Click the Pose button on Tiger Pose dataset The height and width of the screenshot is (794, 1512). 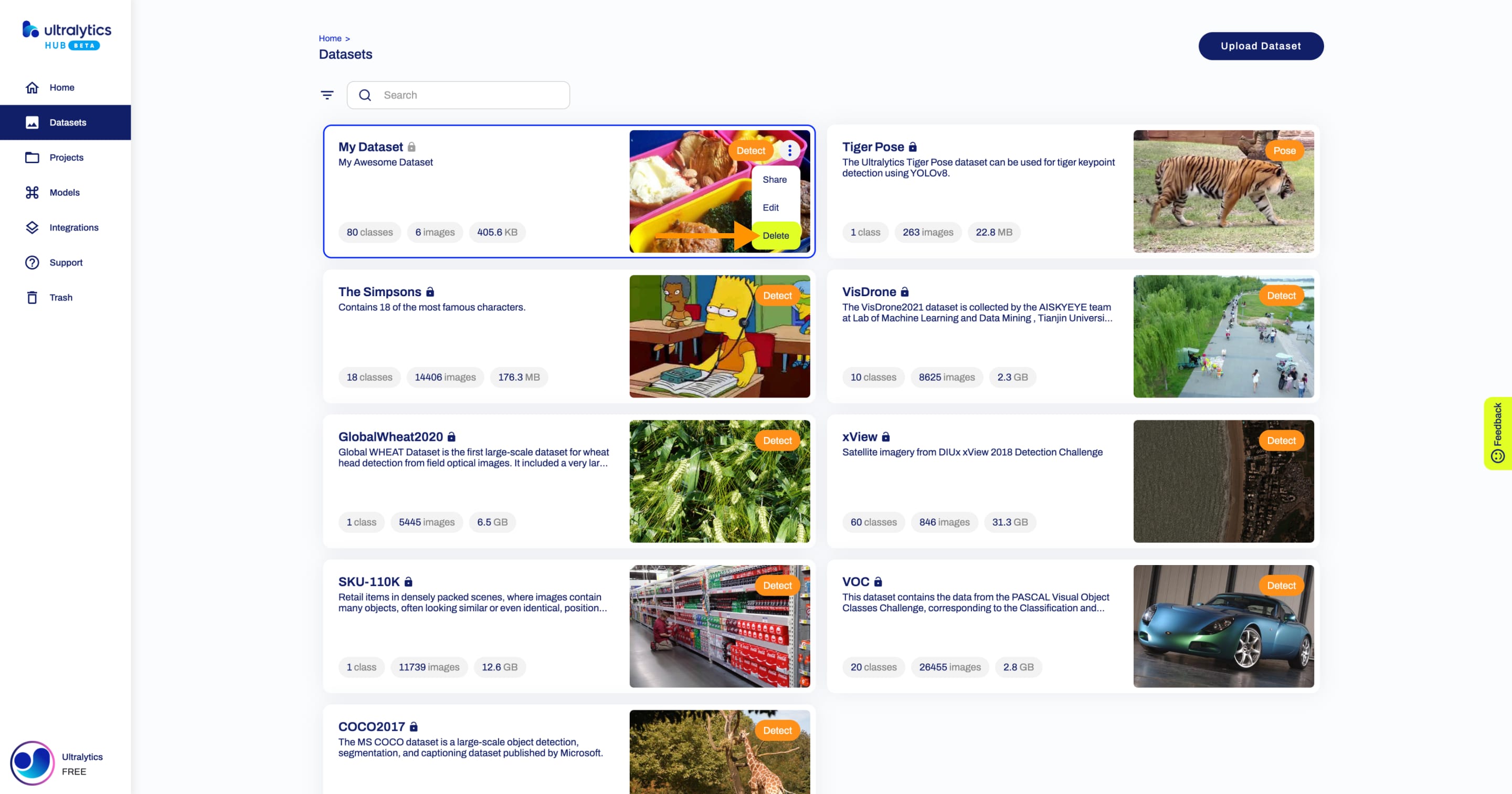pos(1283,150)
